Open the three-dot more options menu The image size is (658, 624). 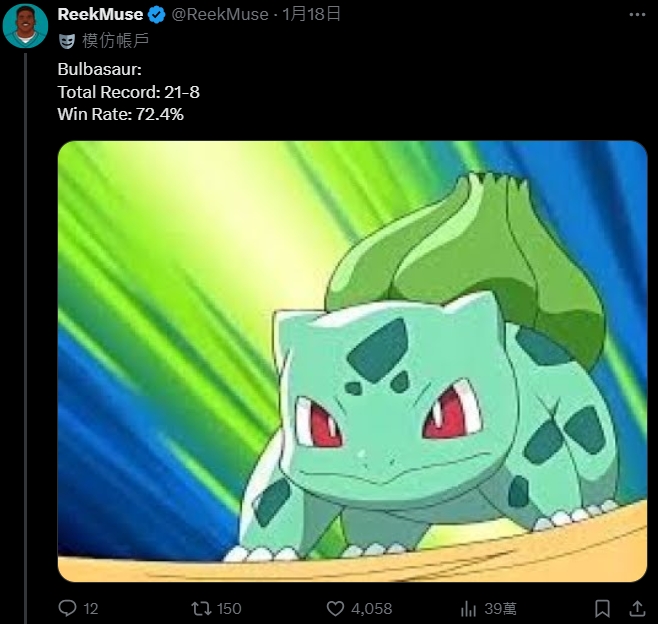pos(637,15)
